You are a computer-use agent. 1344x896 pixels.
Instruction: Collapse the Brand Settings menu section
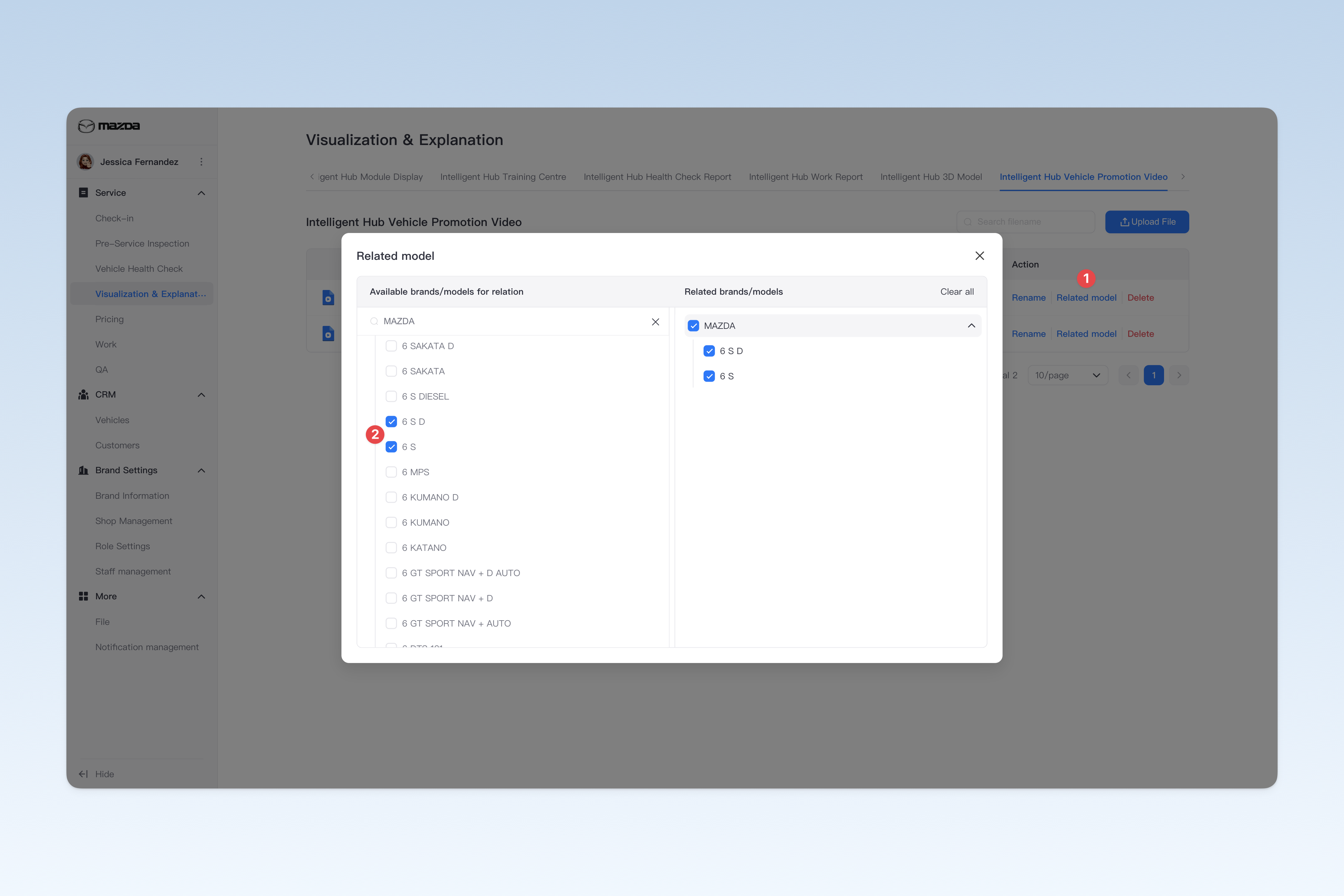coord(201,470)
